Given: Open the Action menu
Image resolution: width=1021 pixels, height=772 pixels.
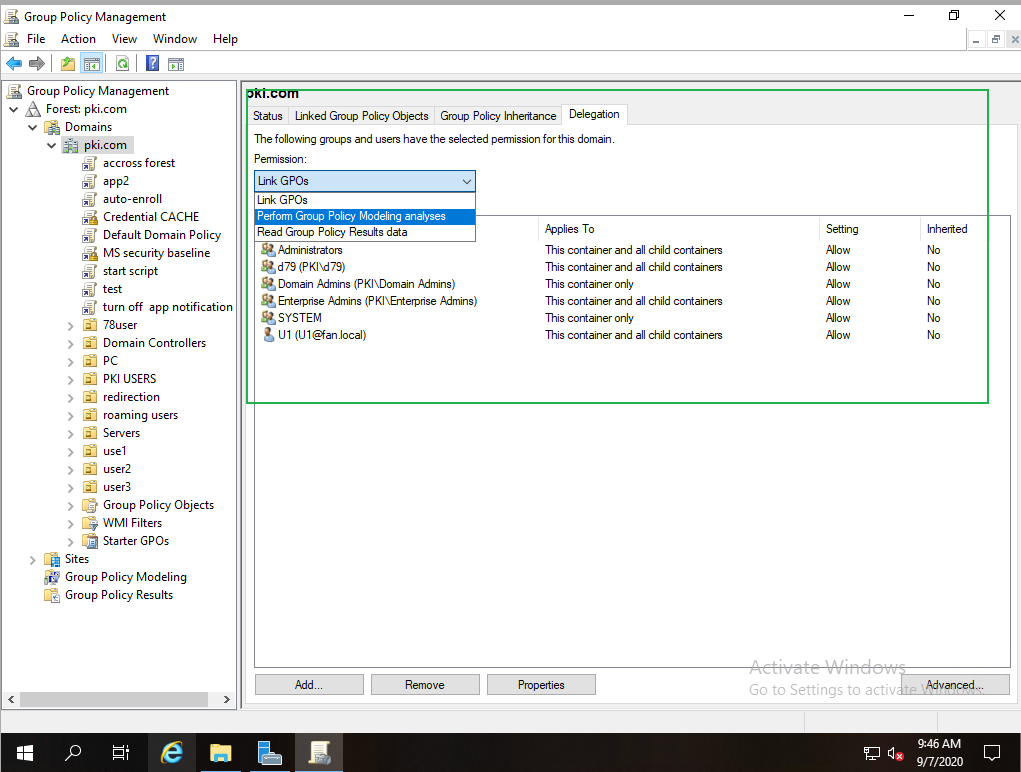Looking at the screenshot, I should click(78, 39).
